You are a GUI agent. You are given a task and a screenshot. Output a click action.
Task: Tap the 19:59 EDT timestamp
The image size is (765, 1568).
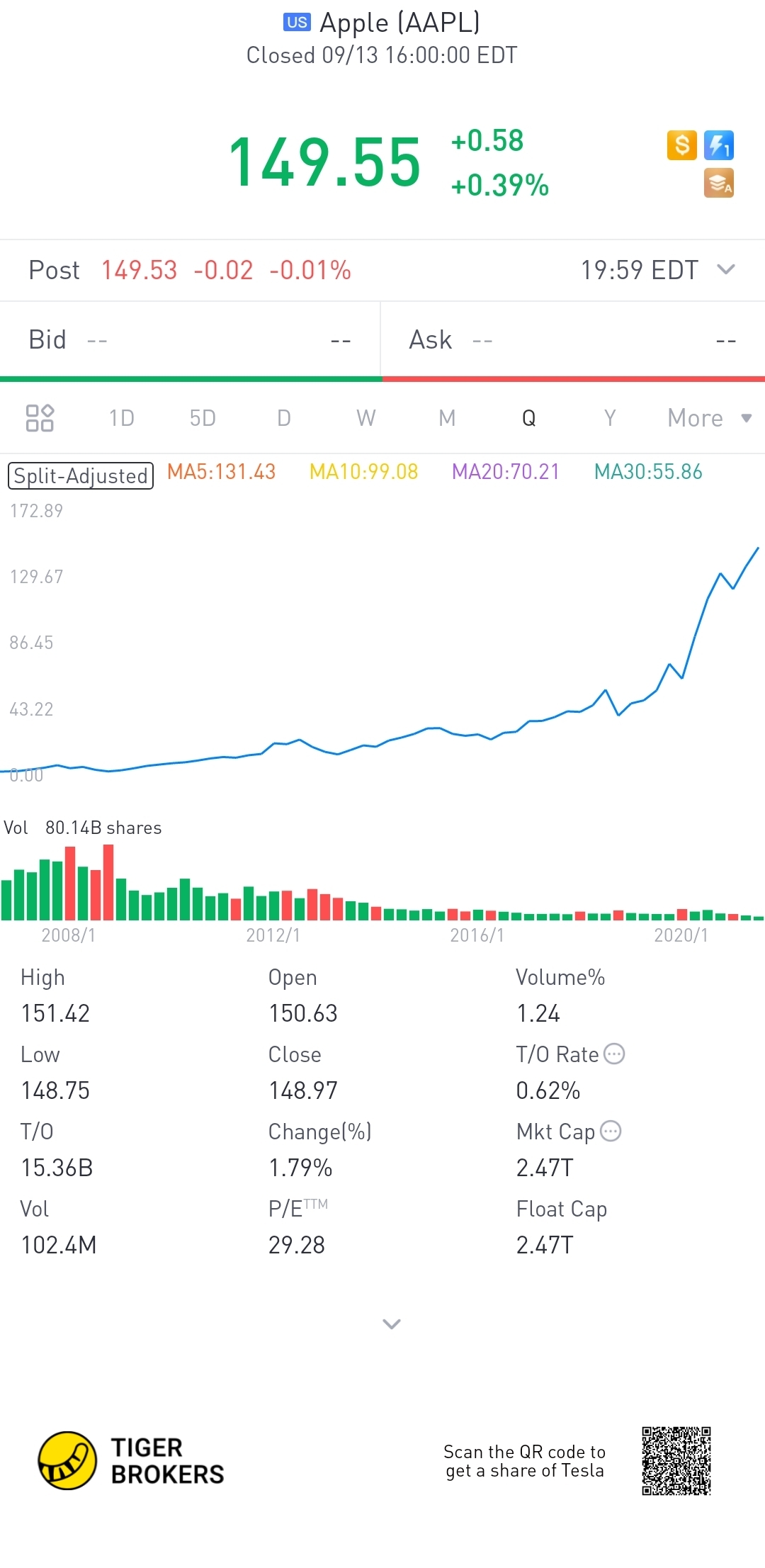(x=640, y=270)
